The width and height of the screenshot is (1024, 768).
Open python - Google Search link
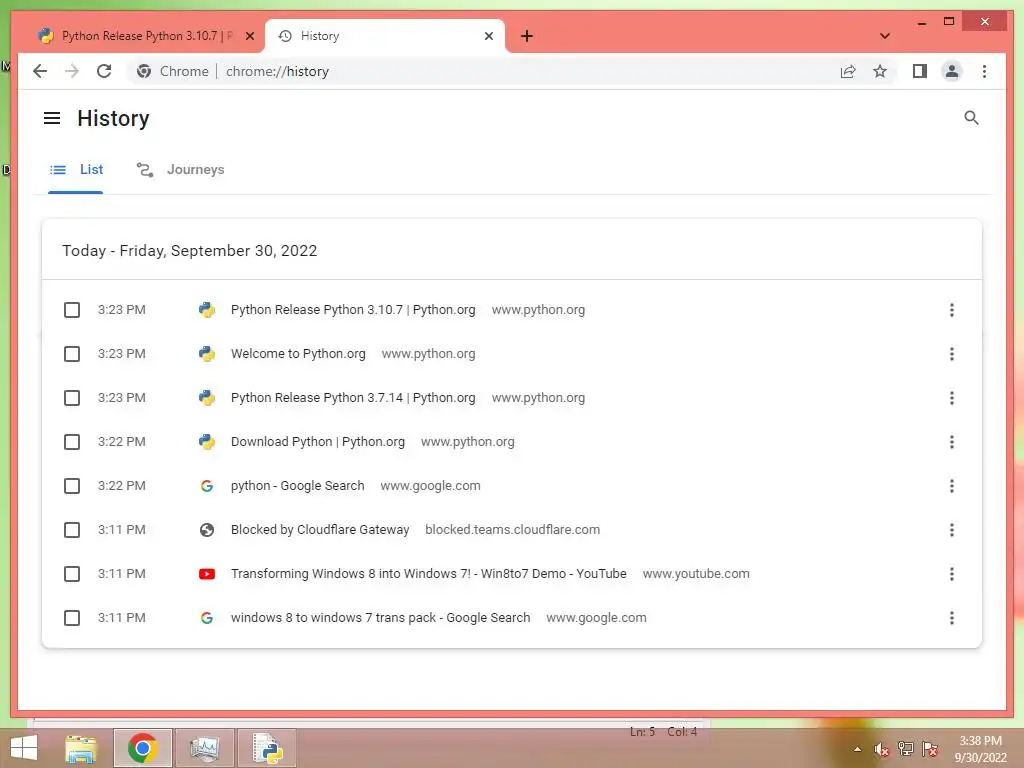click(x=297, y=486)
